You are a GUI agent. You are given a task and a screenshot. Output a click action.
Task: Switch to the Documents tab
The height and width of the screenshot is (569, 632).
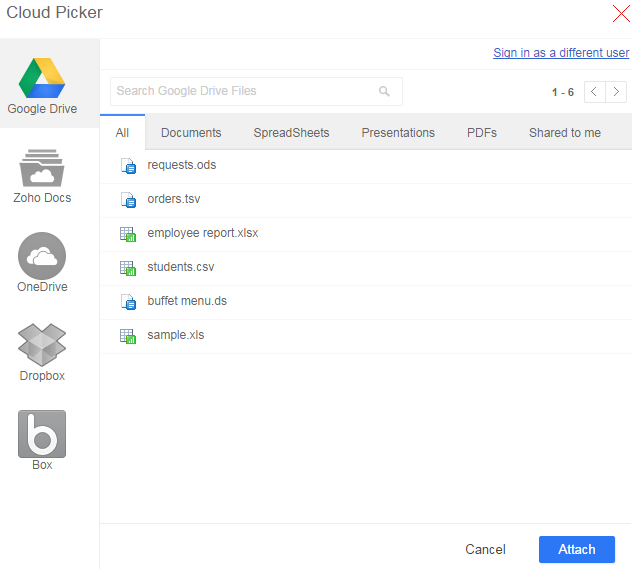click(x=191, y=133)
